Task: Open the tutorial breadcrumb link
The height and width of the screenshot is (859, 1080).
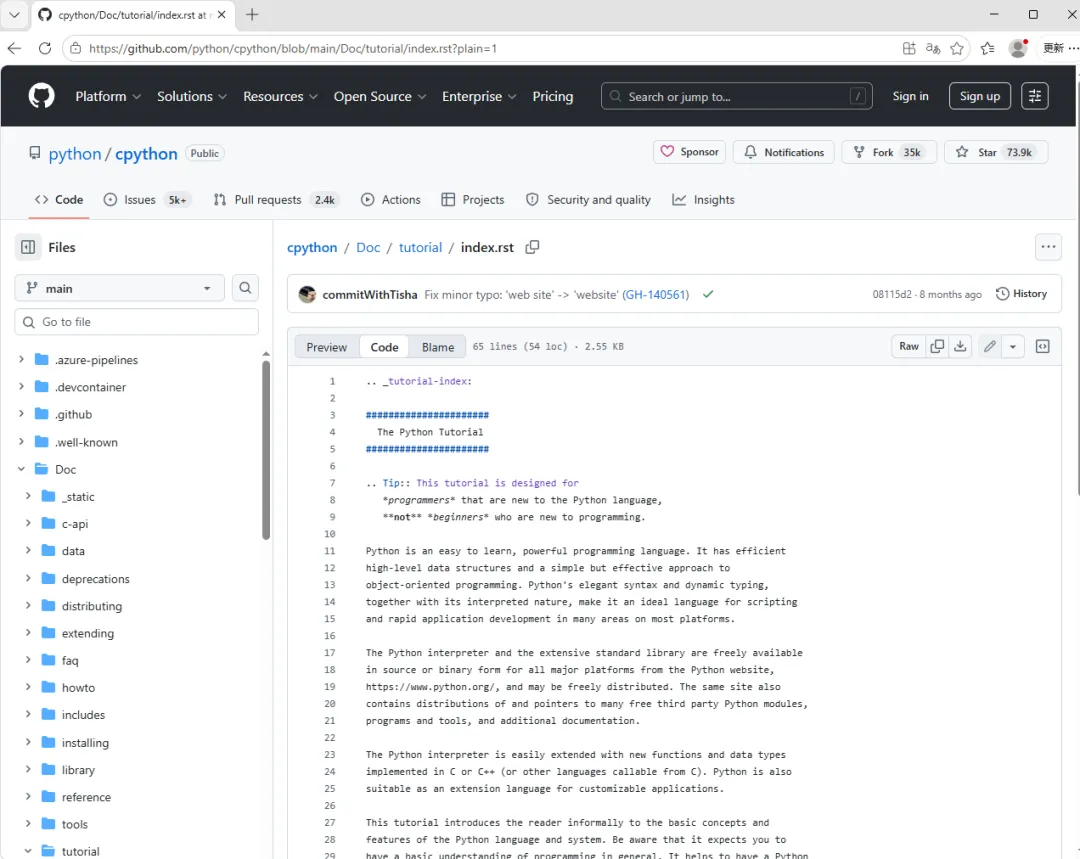Action: 420,247
